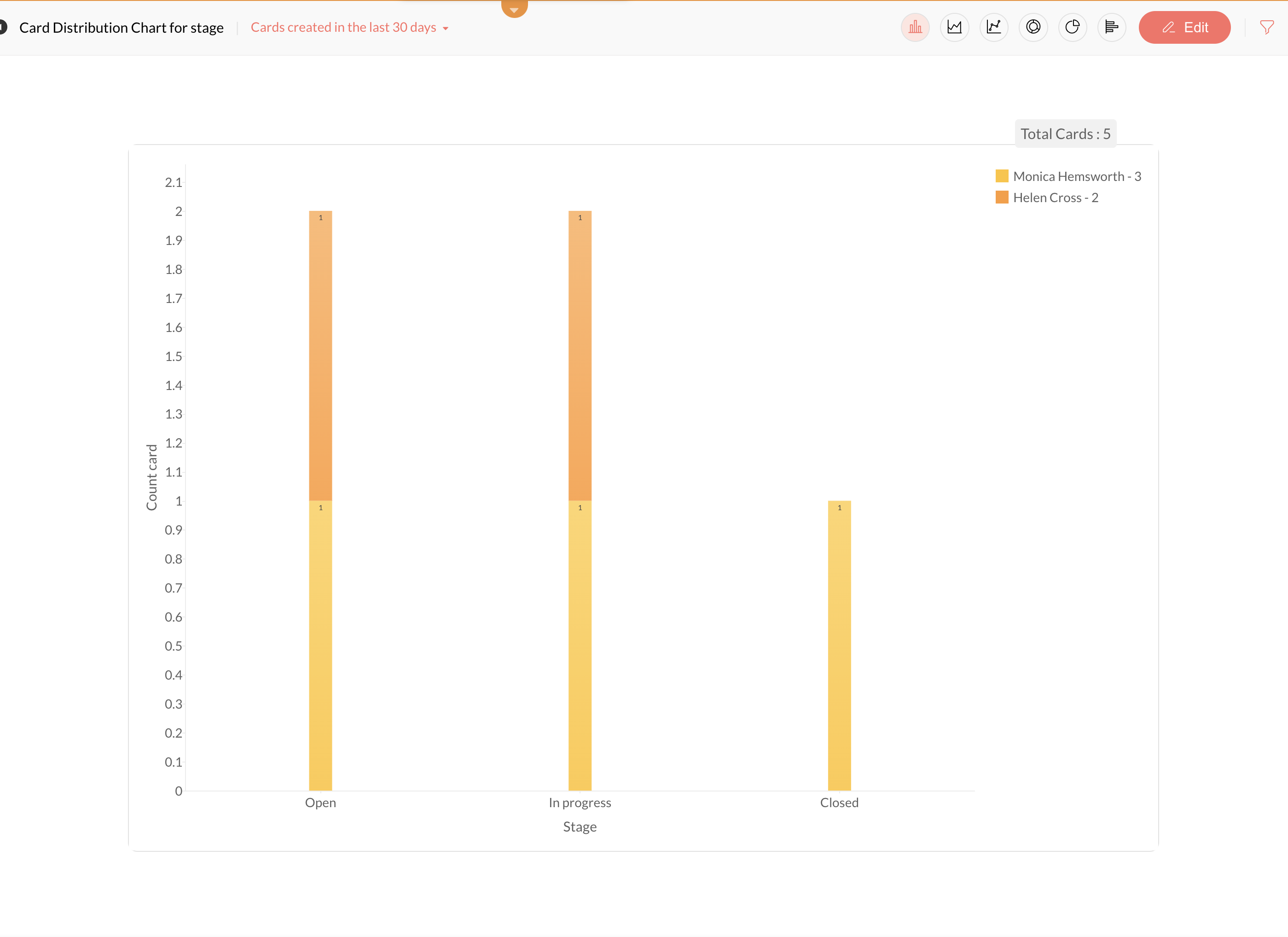The image size is (1288, 937).
Task: Switch to horizontal bar chart view
Action: [x=1111, y=27]
